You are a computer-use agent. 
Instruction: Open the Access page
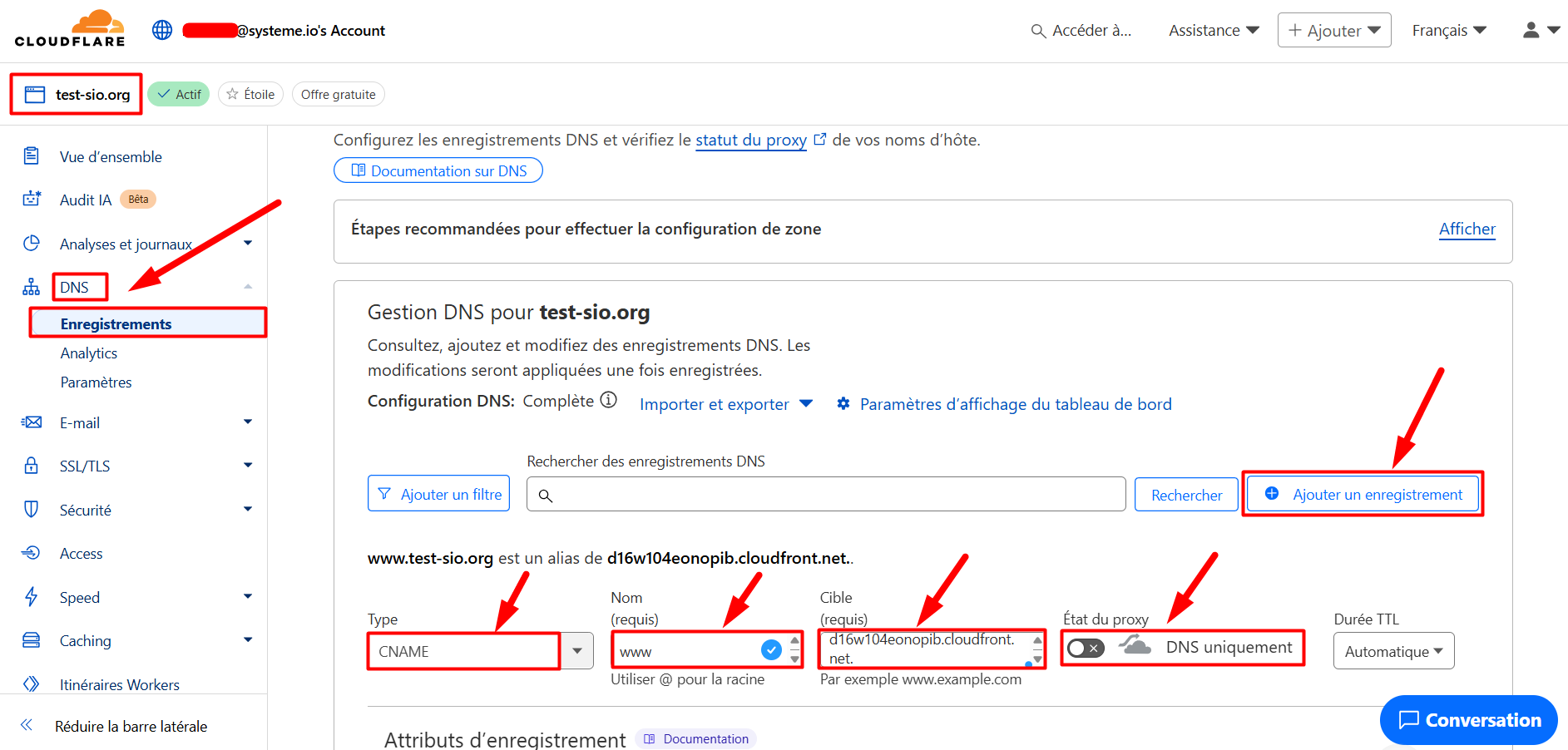82,553
